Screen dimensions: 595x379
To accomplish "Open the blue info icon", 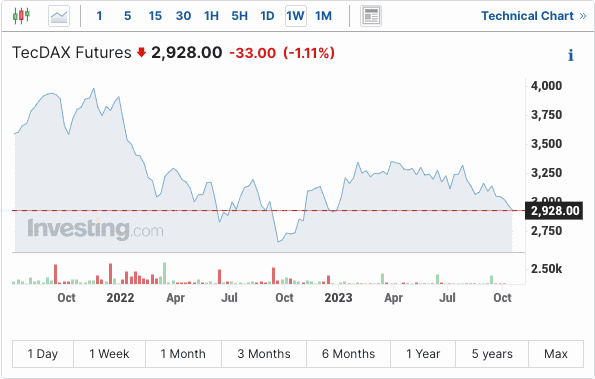I will (x=570, y=55).
